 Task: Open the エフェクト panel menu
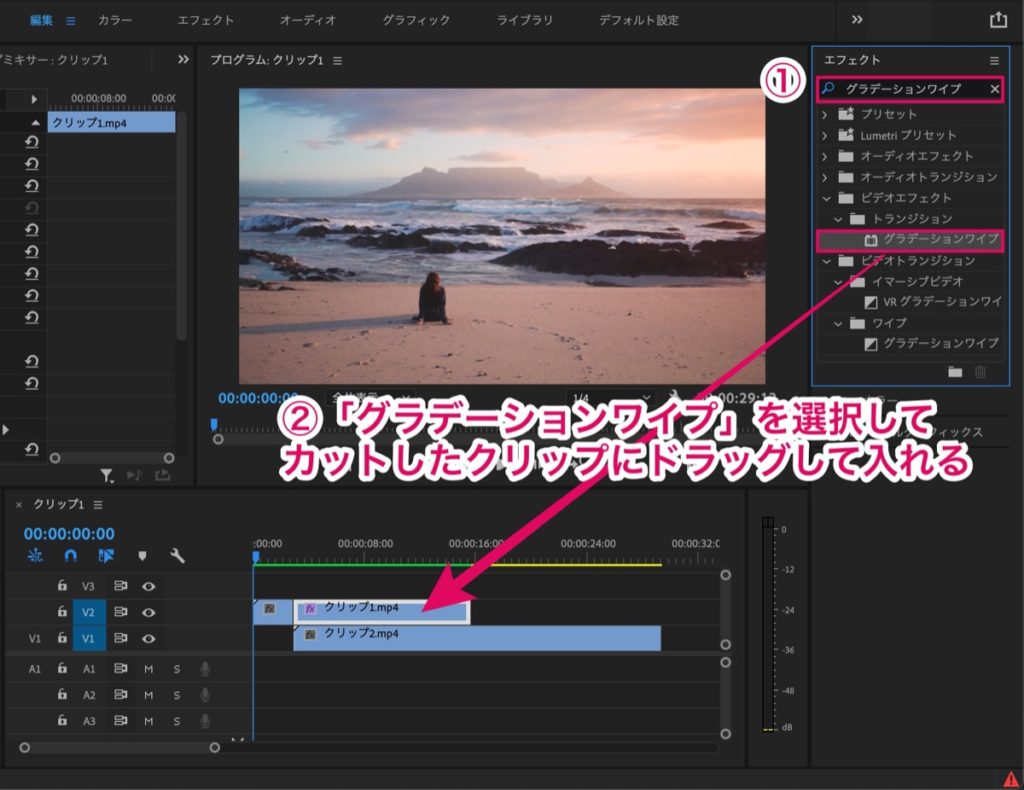pos(994,61)
